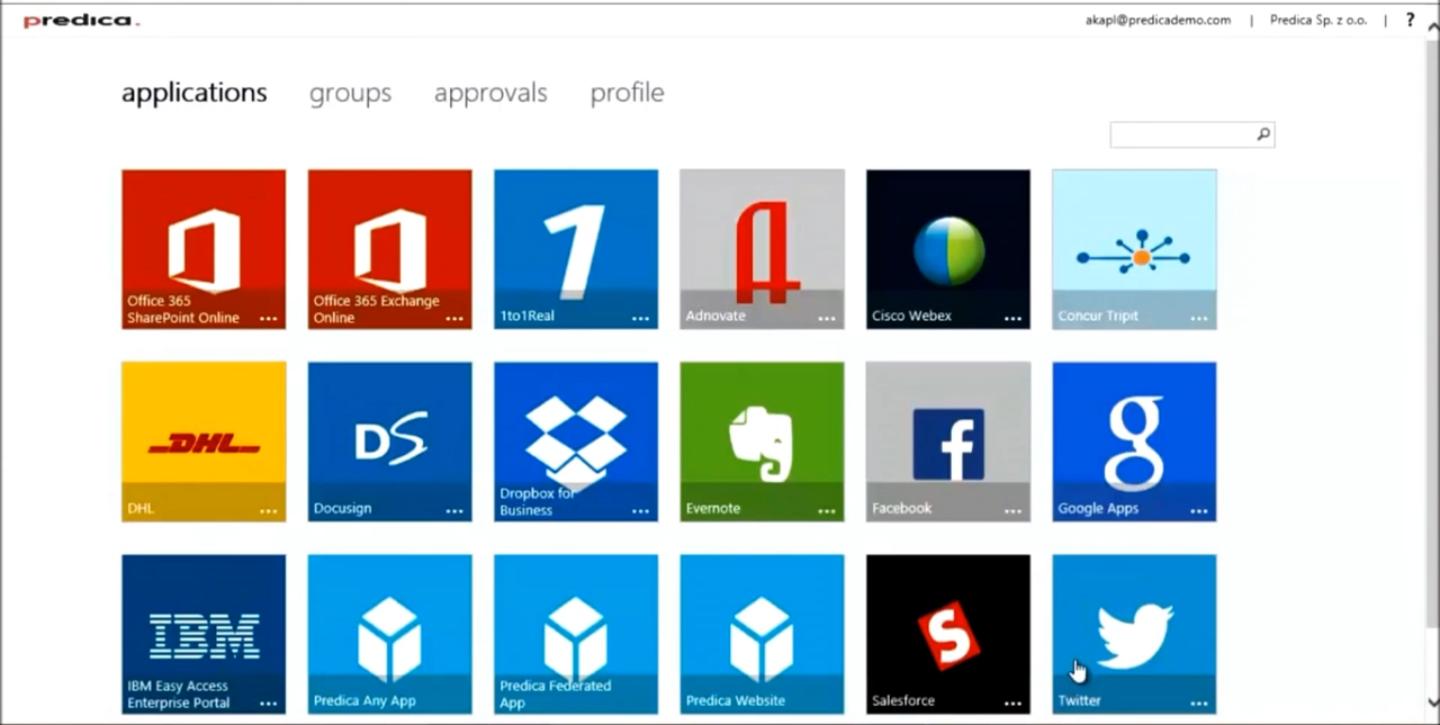Open ellipsis menu on Concur TripIt tile
The height and width of the screenshot is (725, 1440).
point(1198,319)
